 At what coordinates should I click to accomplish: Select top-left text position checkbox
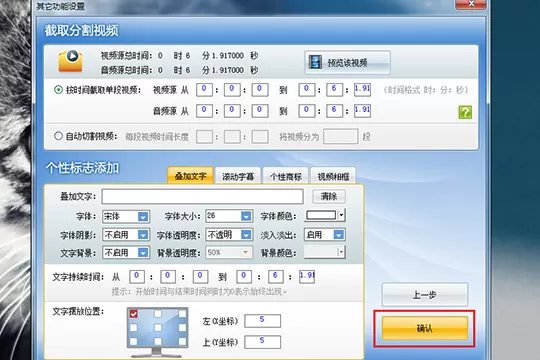(x=134, y=314)
